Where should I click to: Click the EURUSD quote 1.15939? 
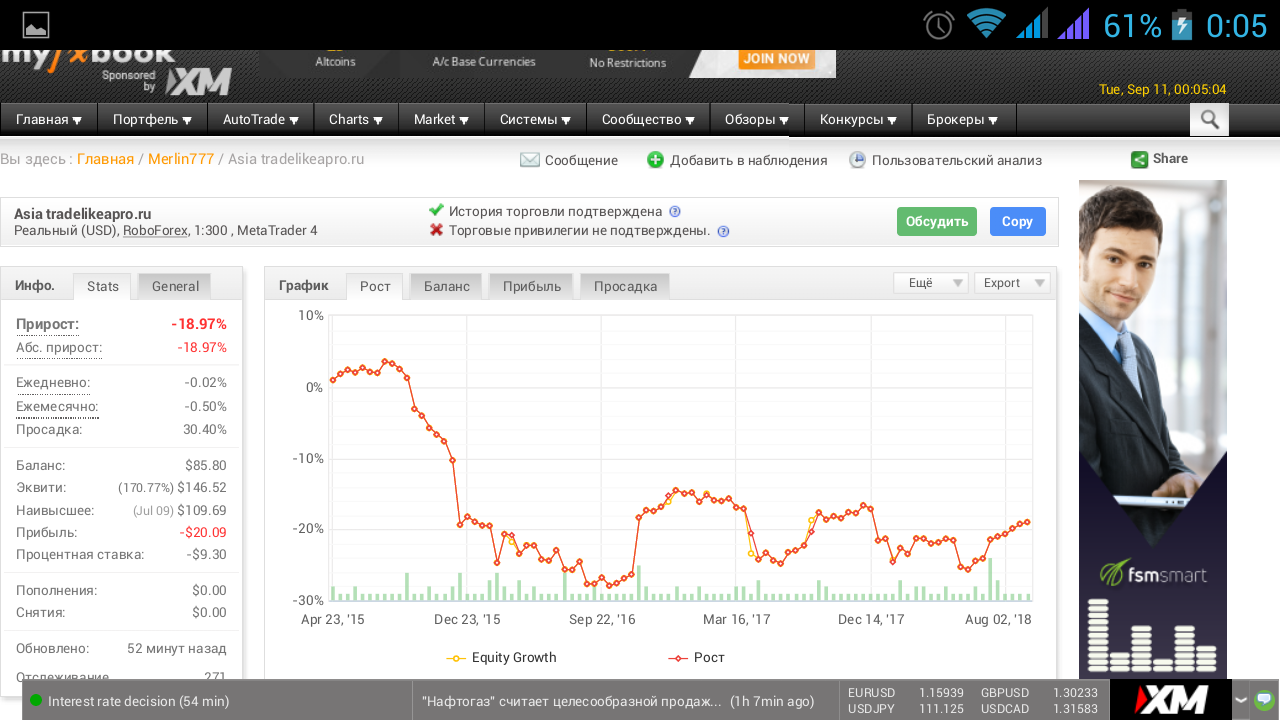point(941,692)
